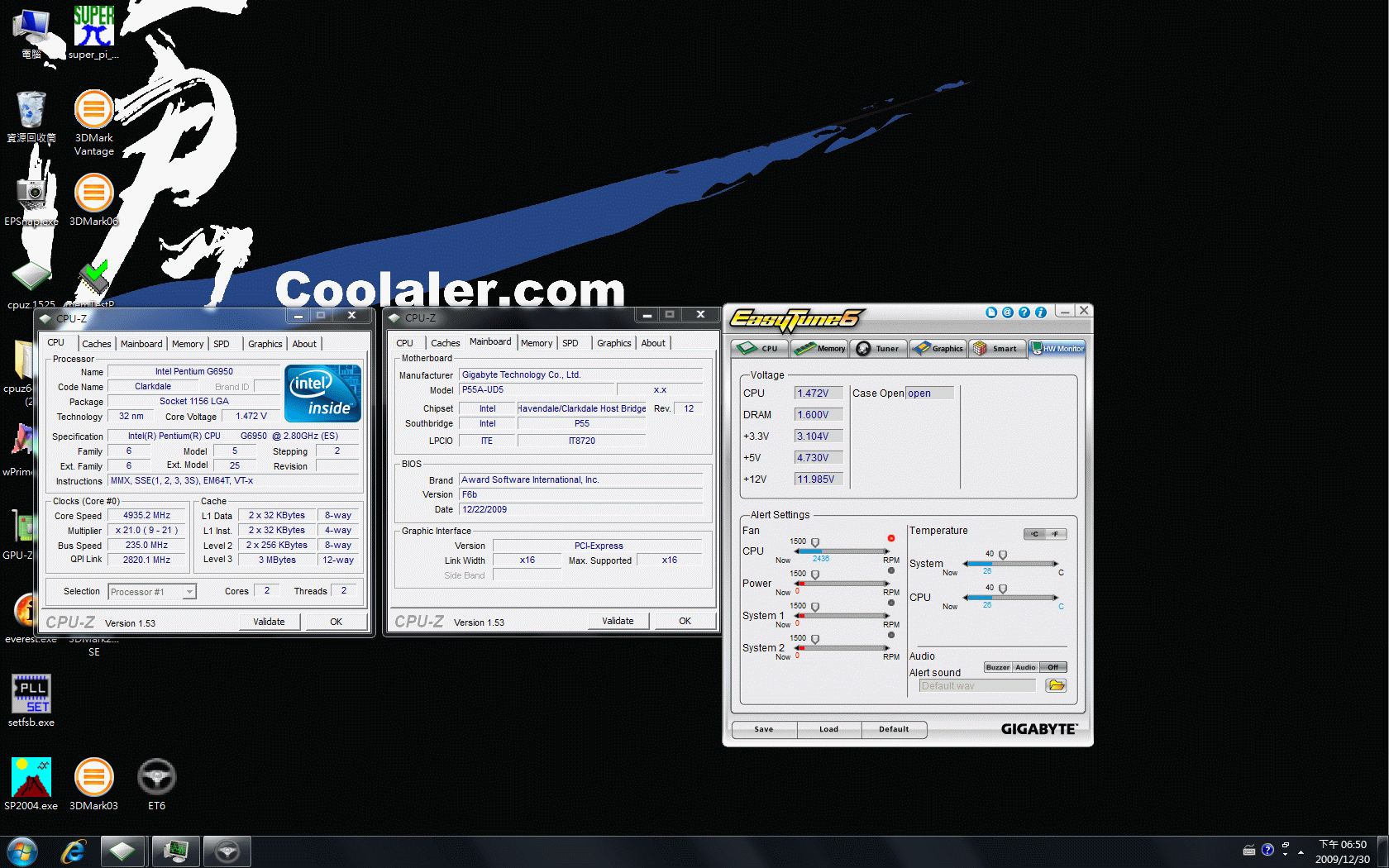Select the CPU-Z taskbar button

pyautogui.click(x=123, y=851)
